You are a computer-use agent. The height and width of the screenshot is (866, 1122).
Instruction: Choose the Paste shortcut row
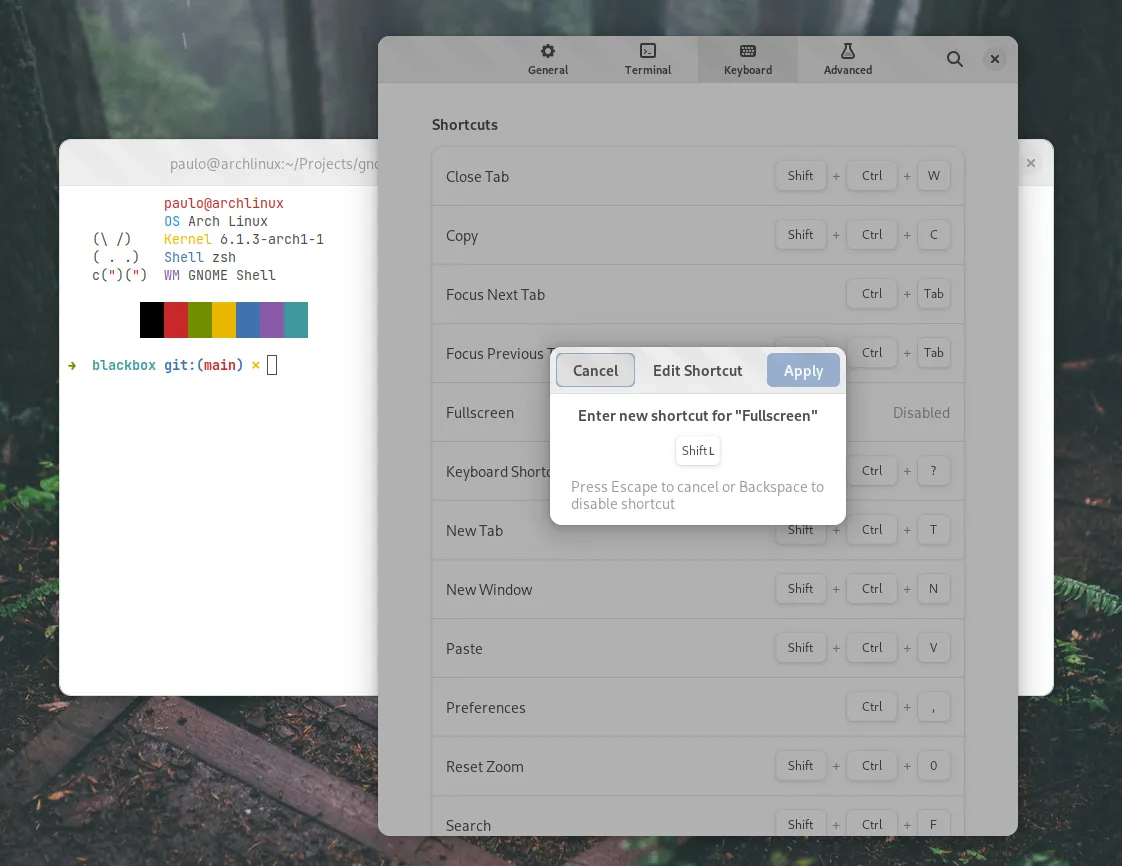(600, 649)
